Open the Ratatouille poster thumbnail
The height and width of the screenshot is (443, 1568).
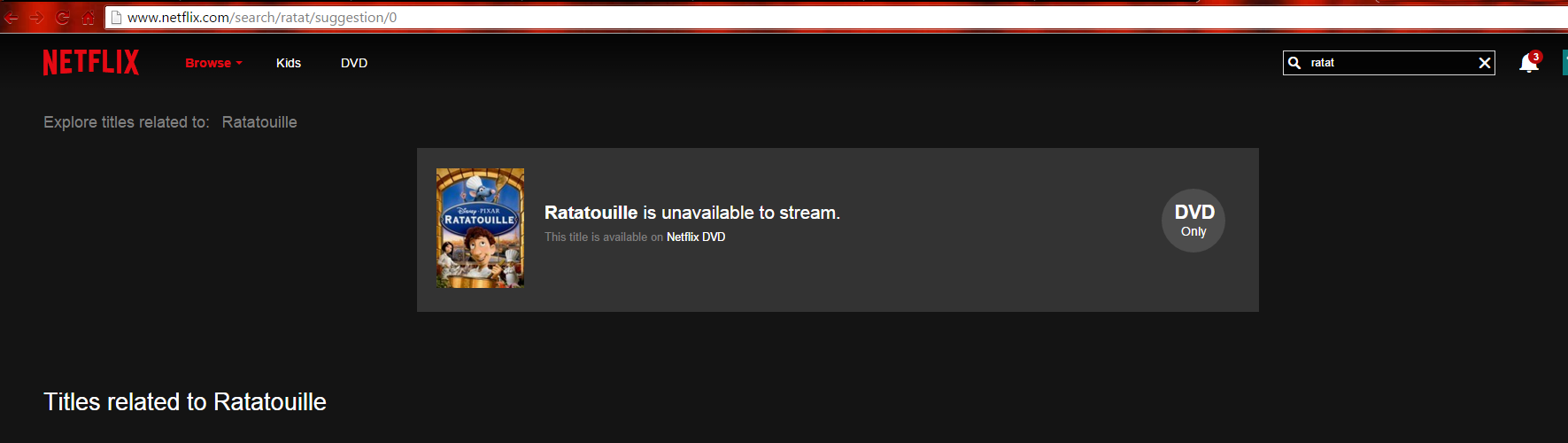pos(480,228)
